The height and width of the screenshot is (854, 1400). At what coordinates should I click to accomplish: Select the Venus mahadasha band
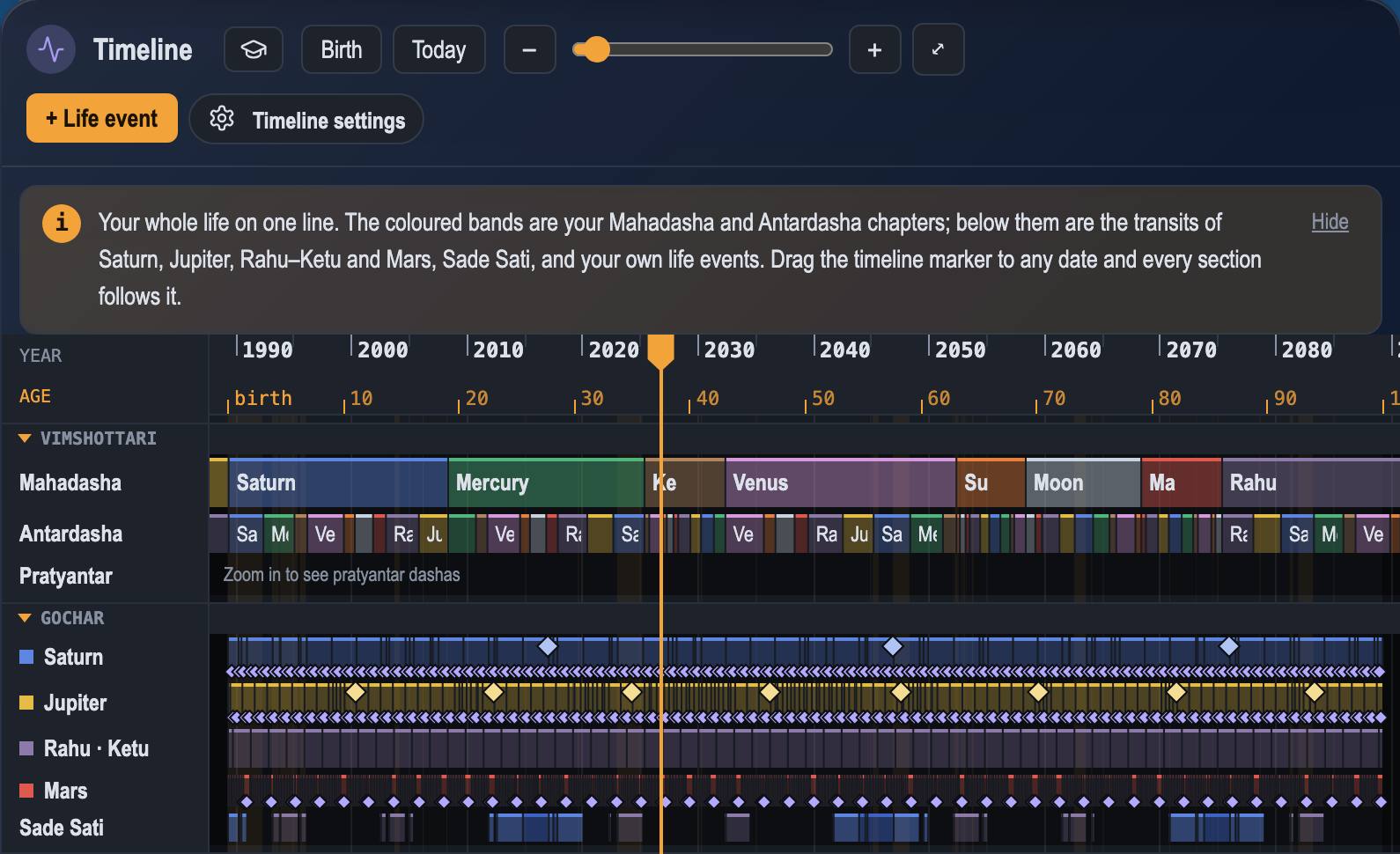click(841, 482)
